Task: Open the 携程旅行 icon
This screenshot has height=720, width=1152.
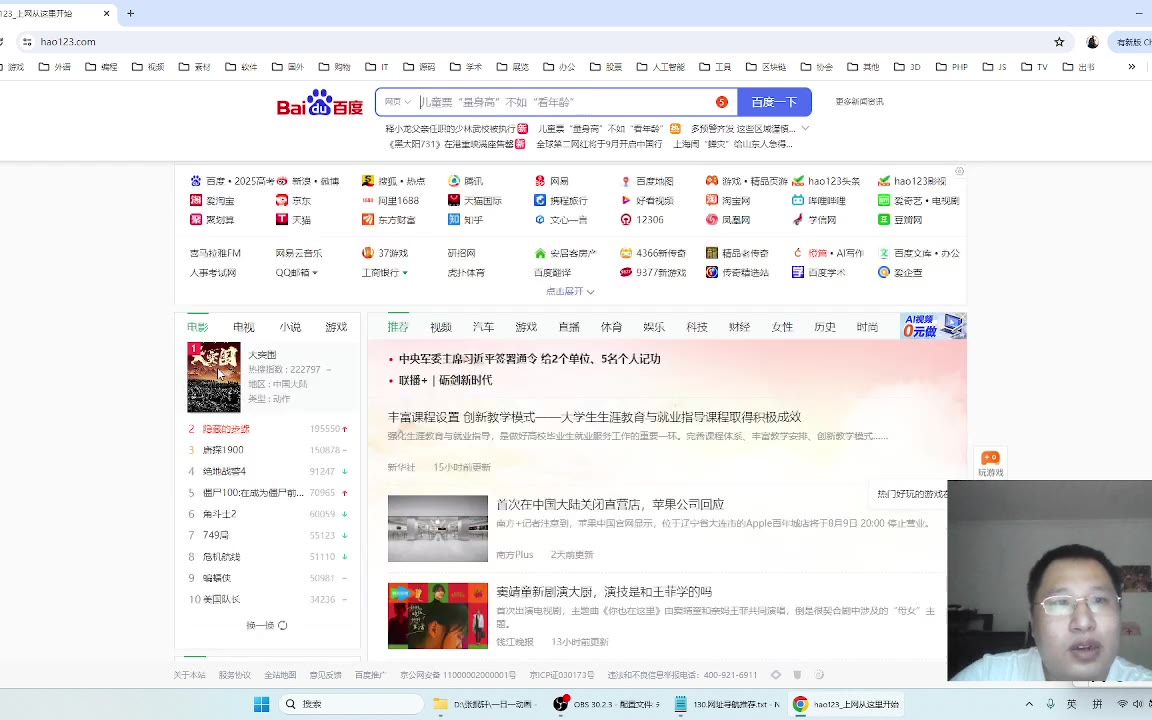Action: [x=540, y=200]
